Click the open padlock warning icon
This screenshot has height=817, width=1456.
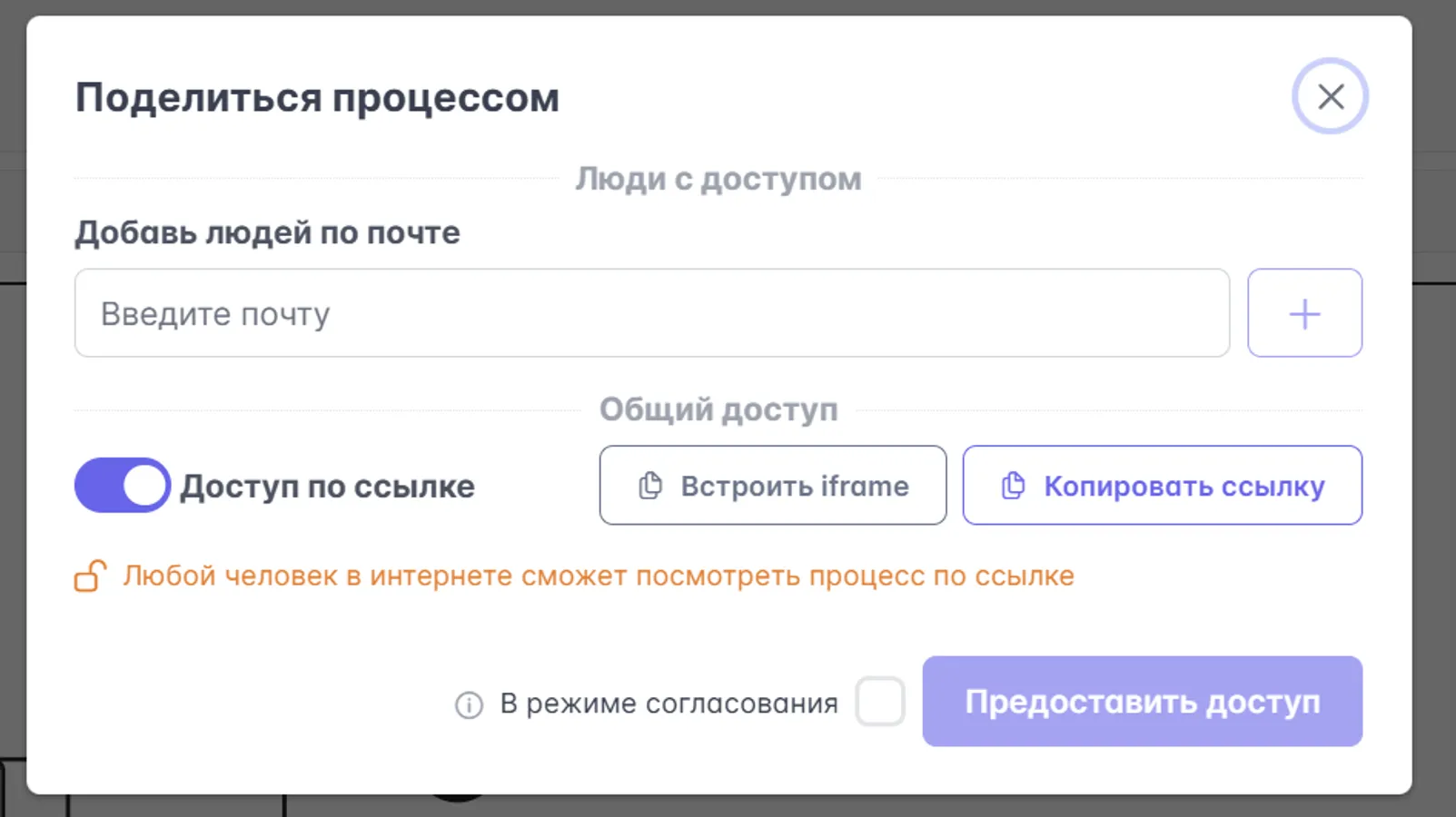[x=88, y=576]
